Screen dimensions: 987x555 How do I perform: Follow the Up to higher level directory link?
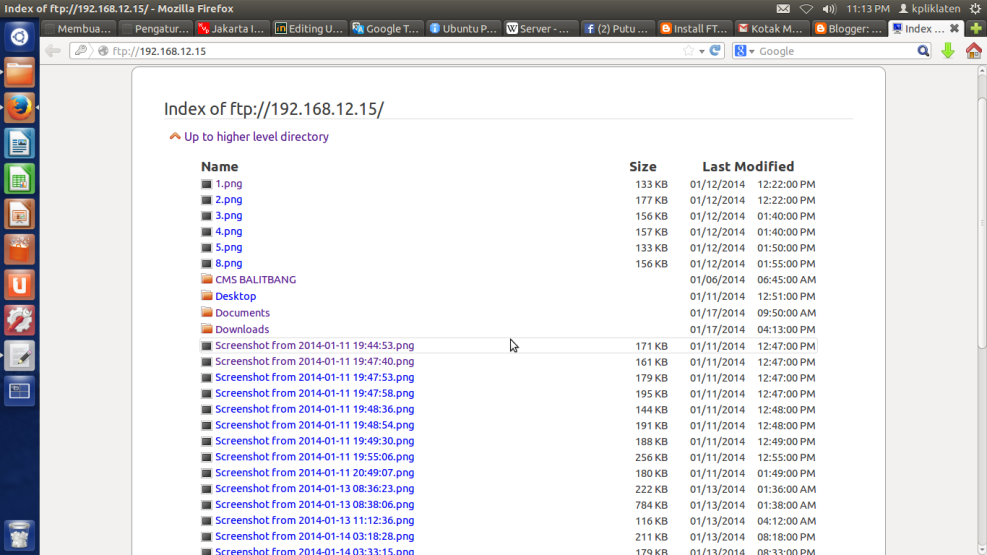click(x=256, y=137)
